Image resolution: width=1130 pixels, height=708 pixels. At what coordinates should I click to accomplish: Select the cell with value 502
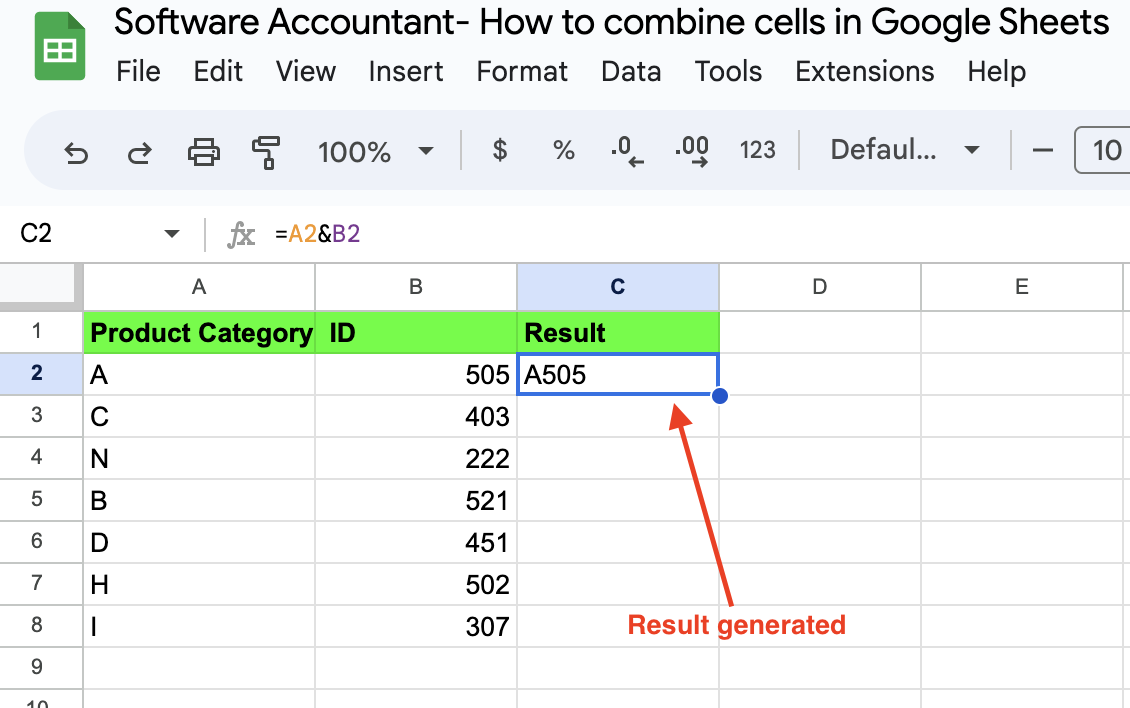pyautogui.click(x=416, y=584)
